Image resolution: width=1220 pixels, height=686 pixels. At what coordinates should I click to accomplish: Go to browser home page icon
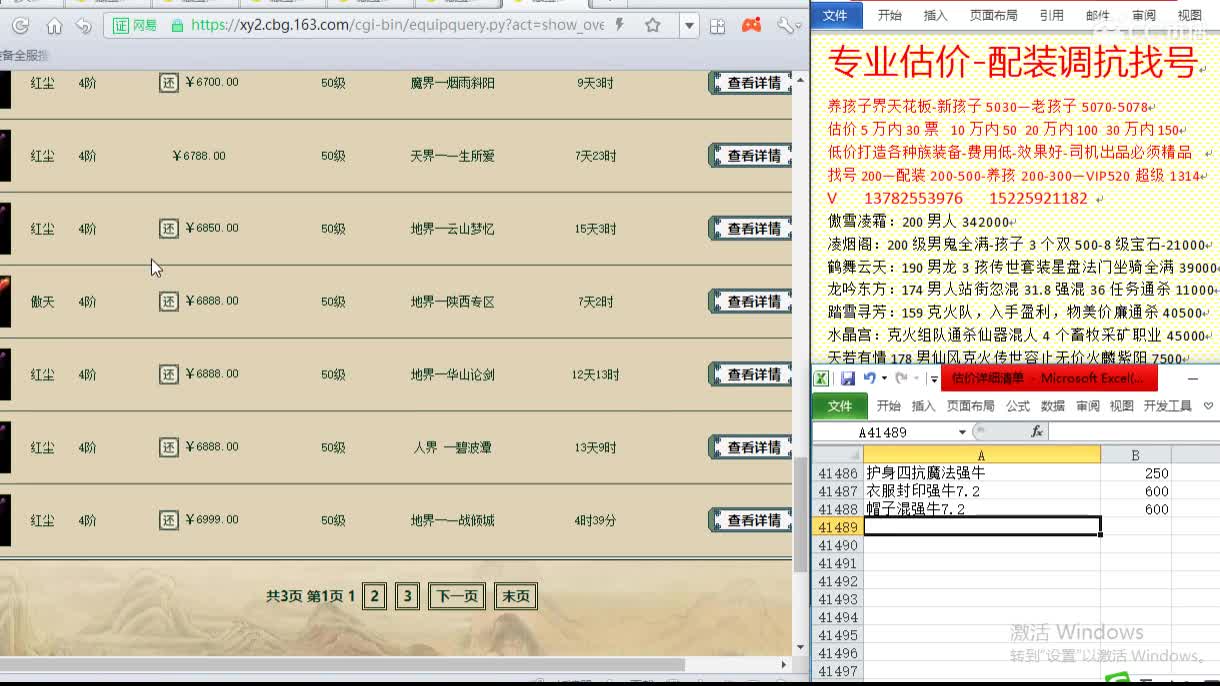pos(55,26)
